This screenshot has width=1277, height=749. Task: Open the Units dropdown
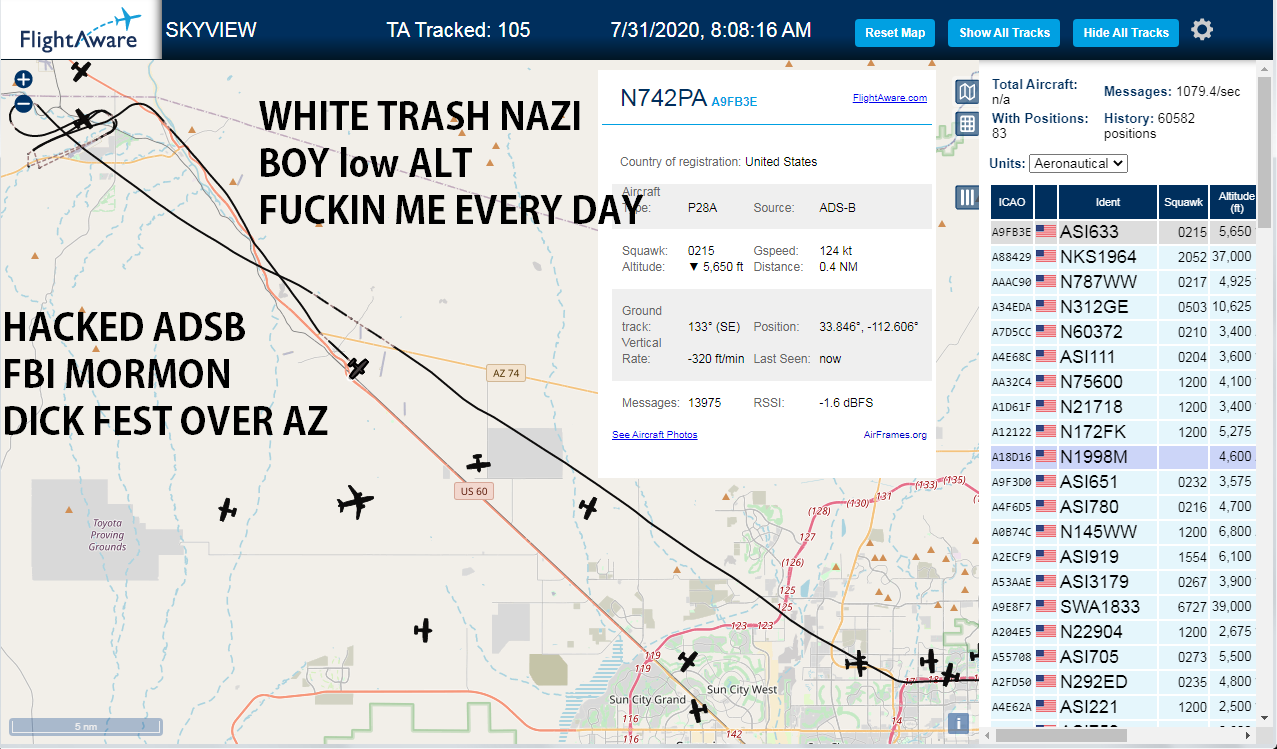click(1078, 163)
